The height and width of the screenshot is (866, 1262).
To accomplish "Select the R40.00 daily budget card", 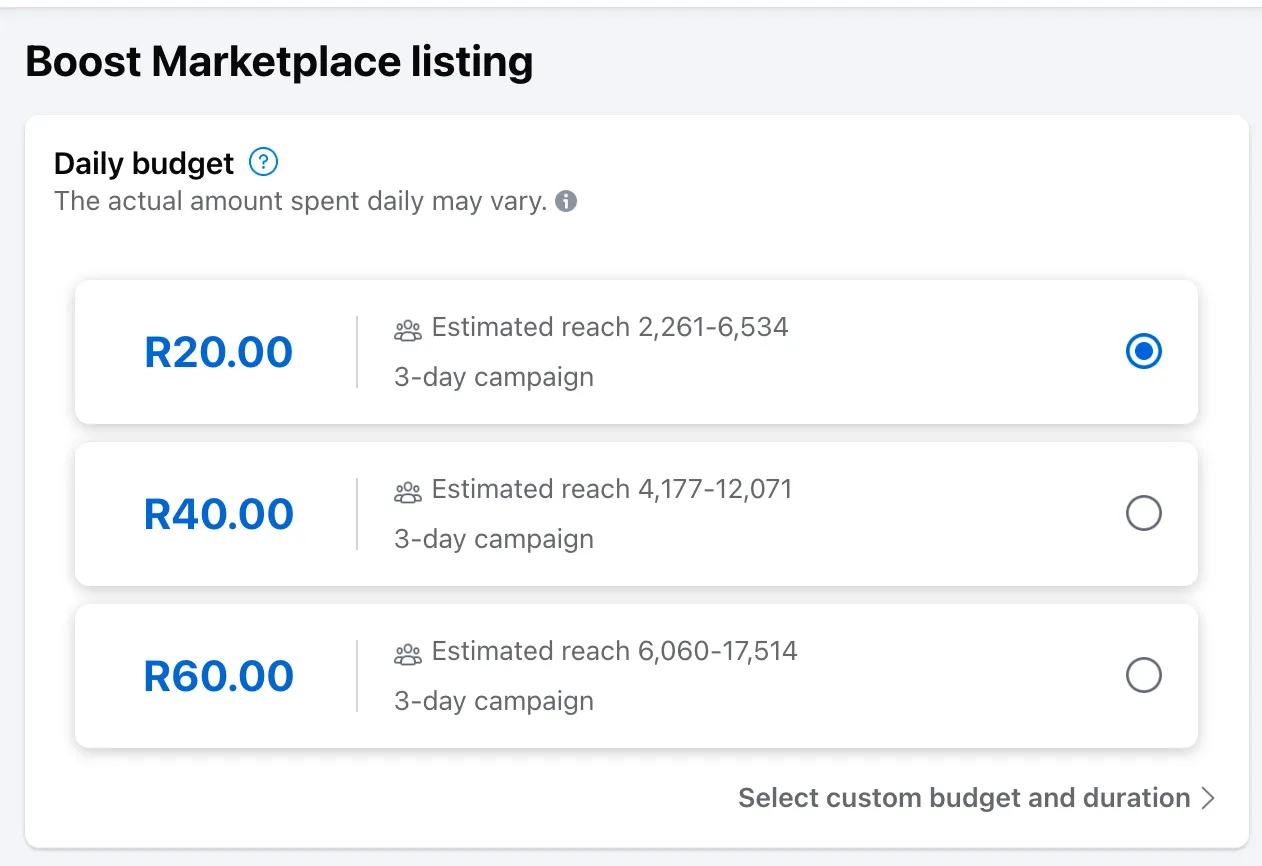I will pos(636,514).
